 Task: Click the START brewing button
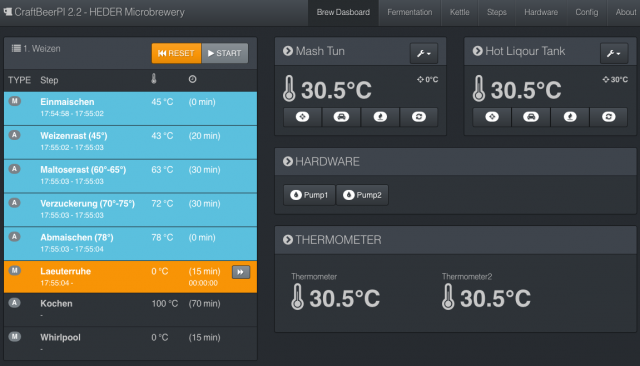click(225, 53)
